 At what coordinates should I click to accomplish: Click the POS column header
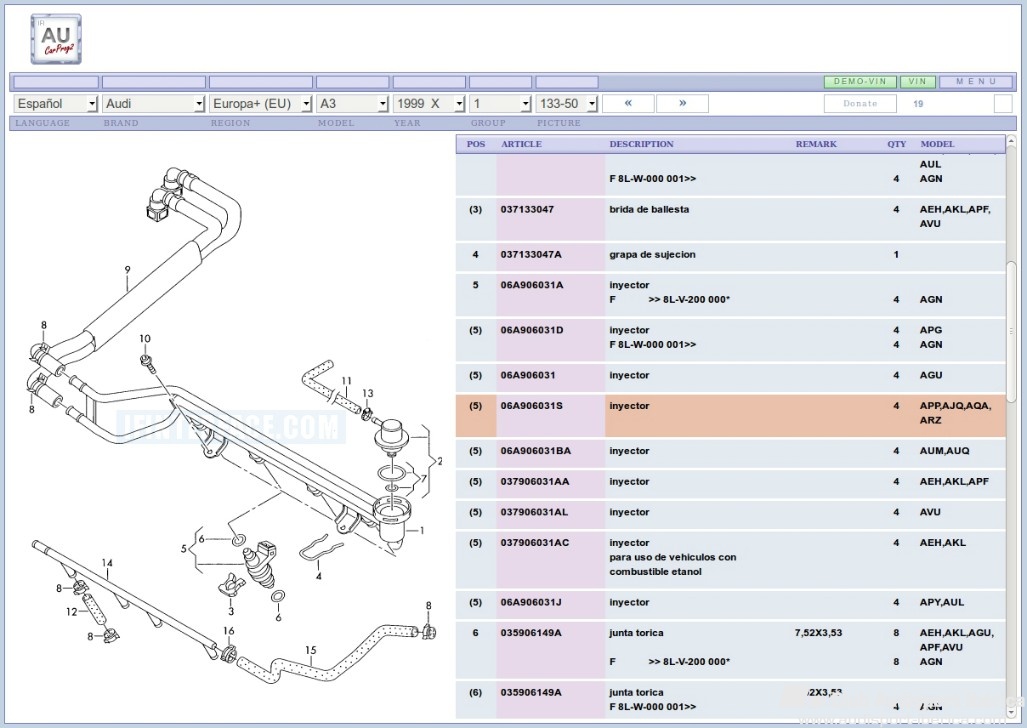[476, 144]
